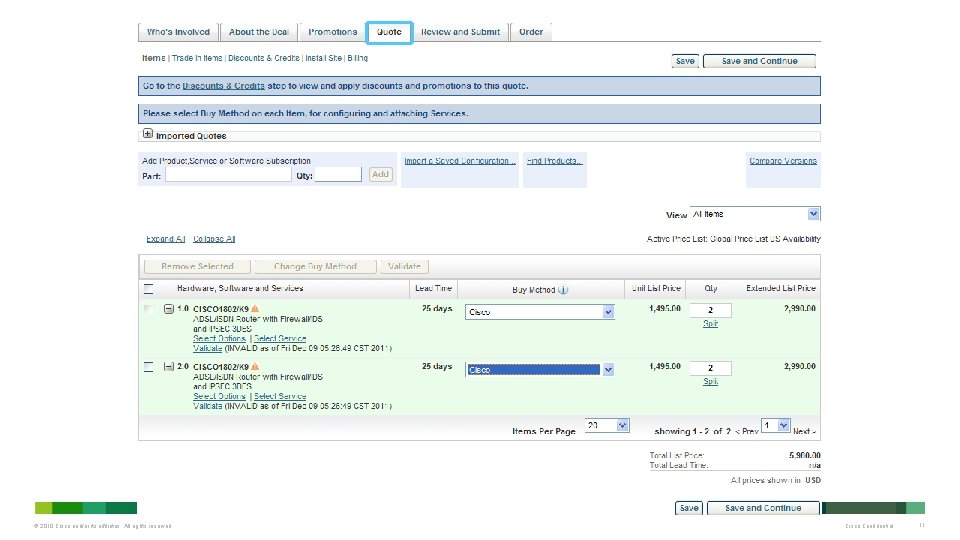
Task: Click the bottom Save and Continue button
Action: coord(763,508)
